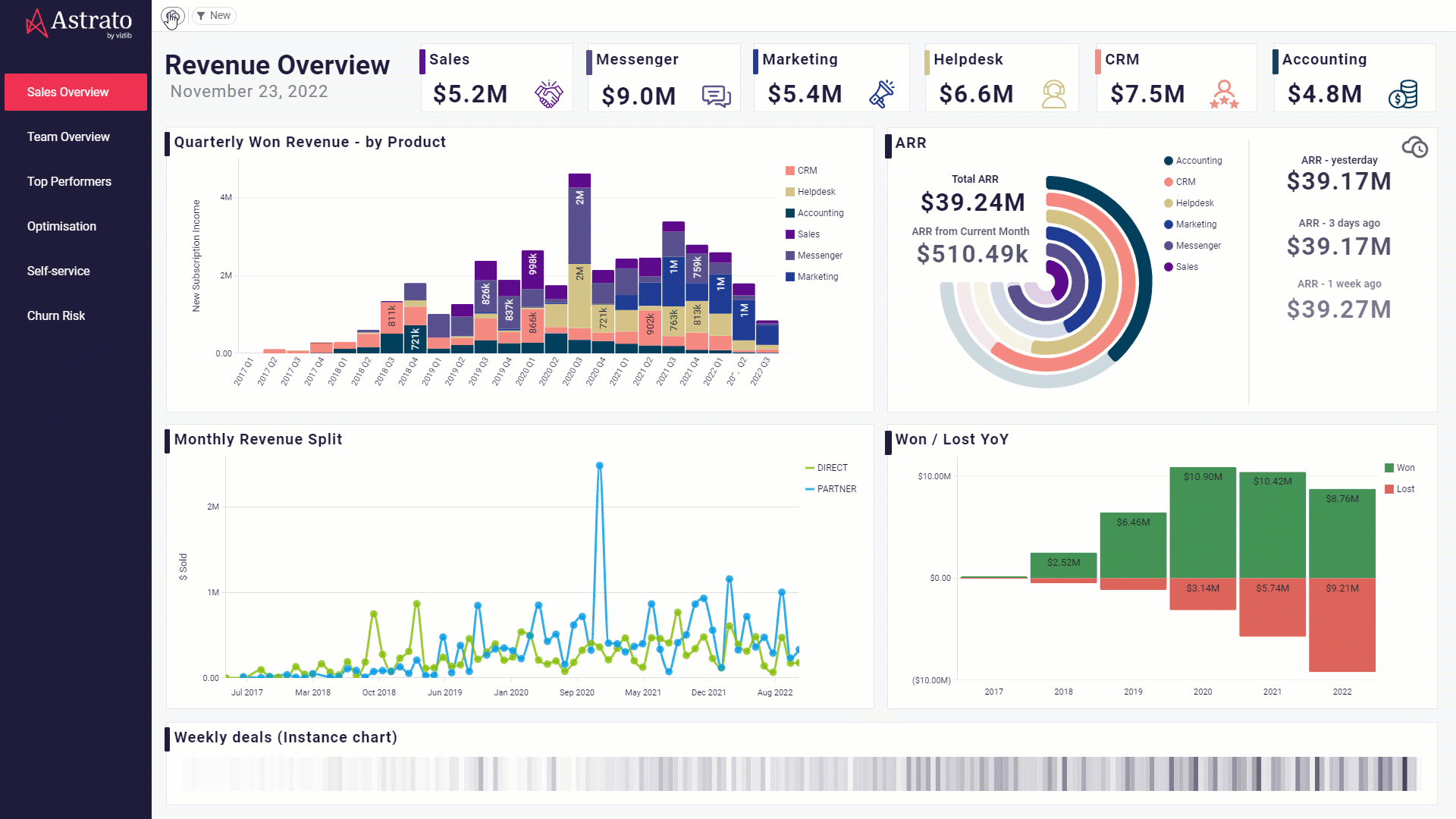Click the Marketing megaphone icon

click(882, 94)
